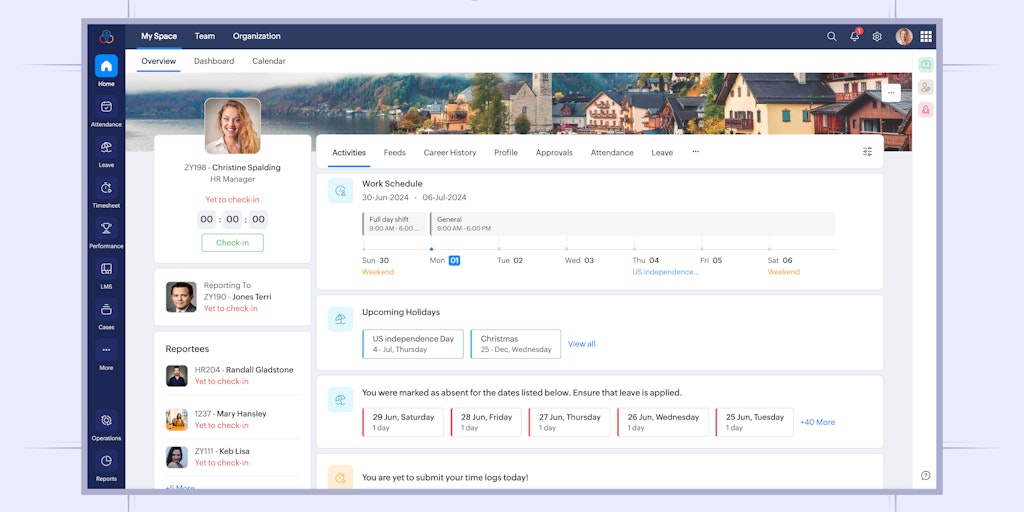The height and width of the screenshot is (512, 1024).
Task: Open the Feeds tab
Action: [x=394, y=153]
